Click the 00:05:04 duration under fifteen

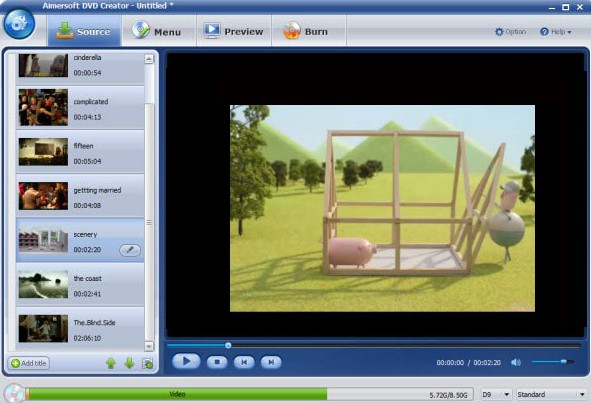[87, 161]
